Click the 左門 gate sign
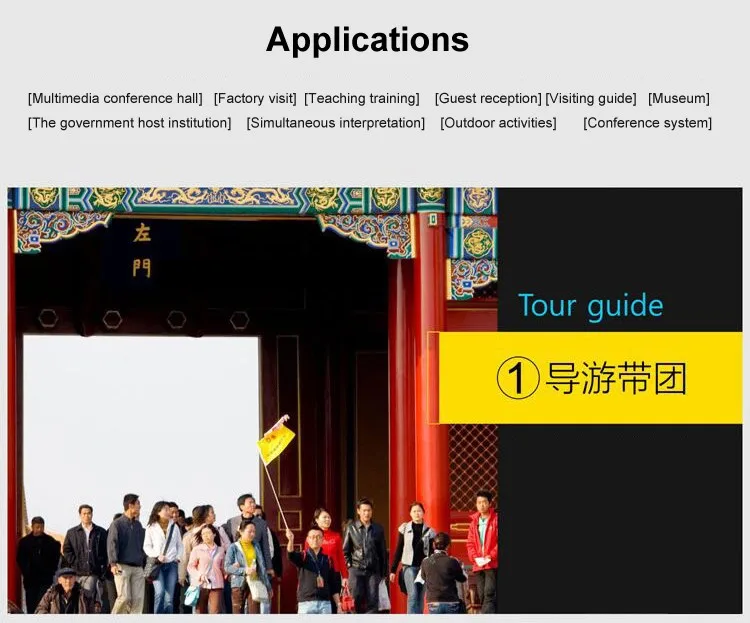 [142, 250]
